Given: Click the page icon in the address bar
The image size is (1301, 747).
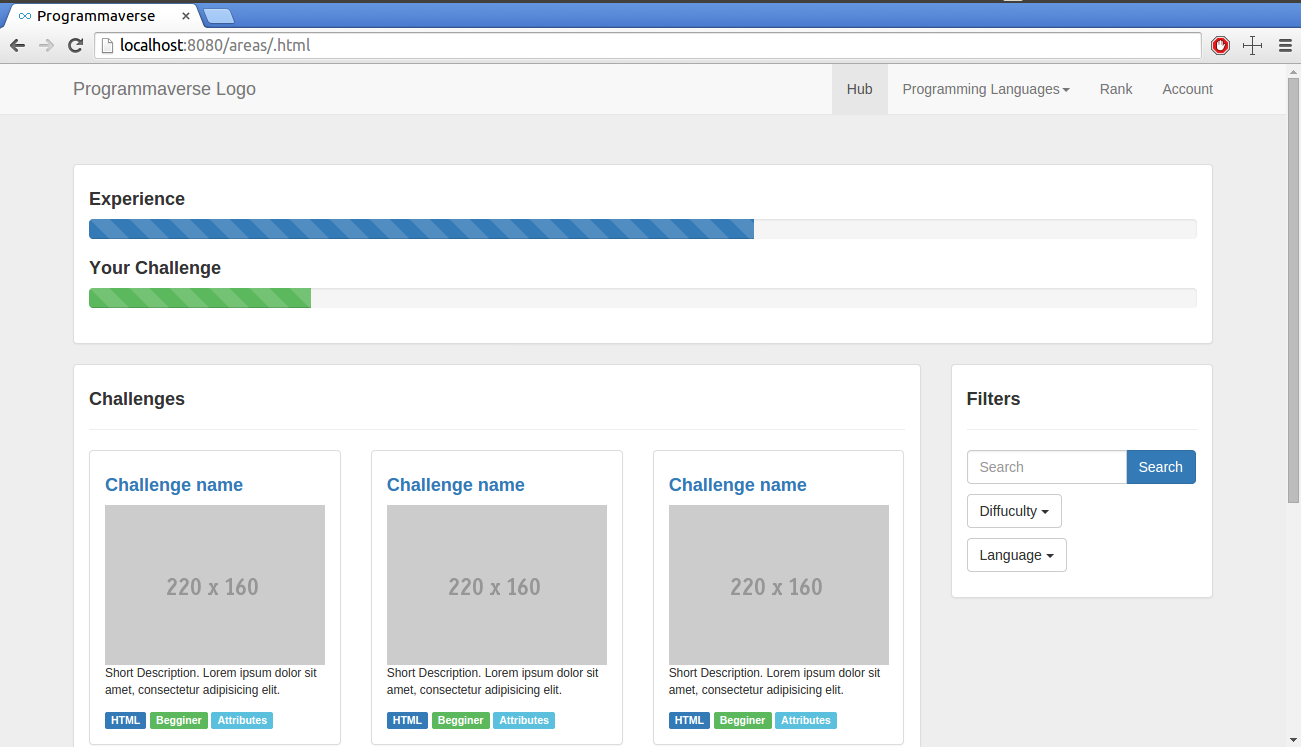Looking at the screenshot, I should tap(108, 45).
